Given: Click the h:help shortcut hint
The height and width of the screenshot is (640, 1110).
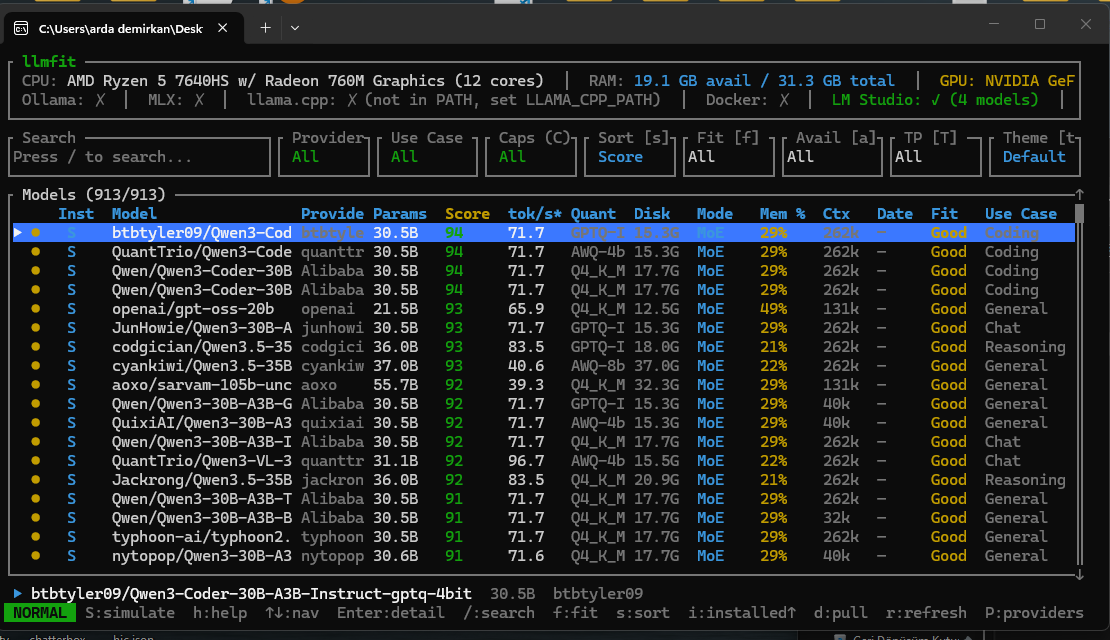Looking at the screenshot, I should pyautogui.click(x=220, y=613).
